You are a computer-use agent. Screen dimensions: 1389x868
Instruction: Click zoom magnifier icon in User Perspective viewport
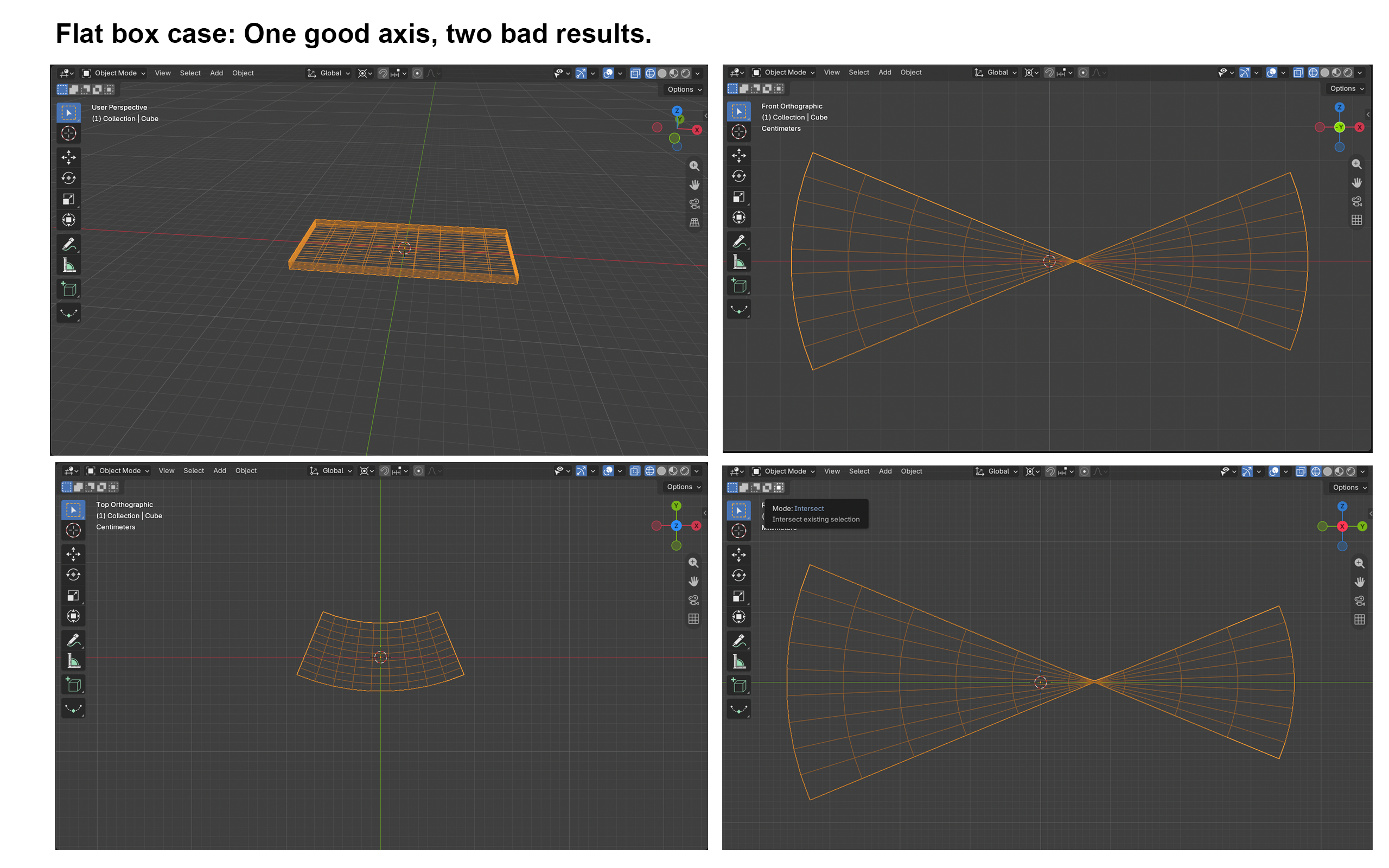(694, 166)
